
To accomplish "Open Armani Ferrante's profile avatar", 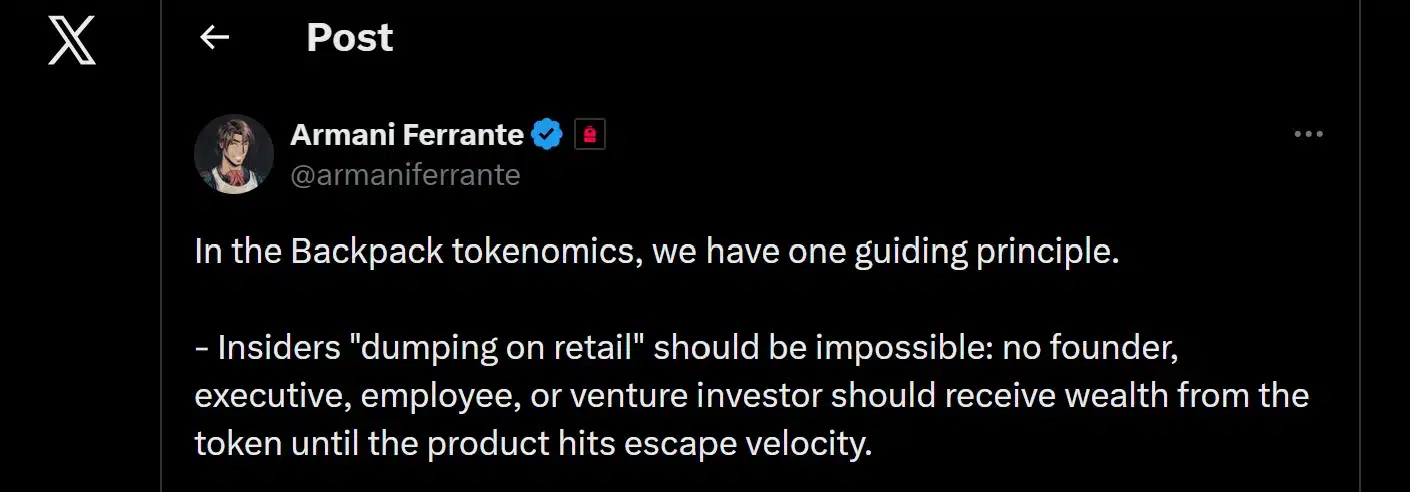I will point(234,153).
